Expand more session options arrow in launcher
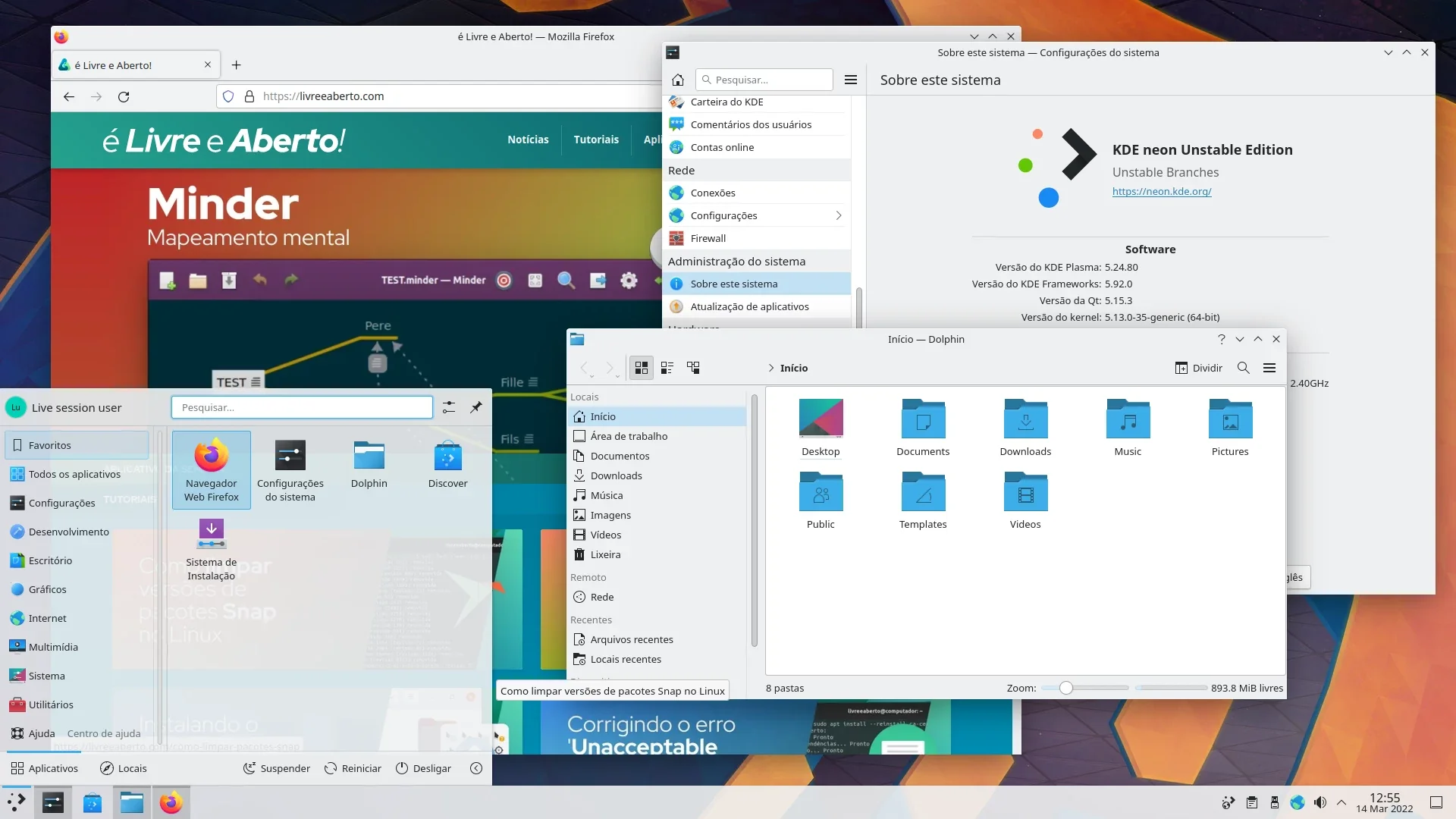The height and width of the screenshot is (819, 1456). click(x=476, y=768)
